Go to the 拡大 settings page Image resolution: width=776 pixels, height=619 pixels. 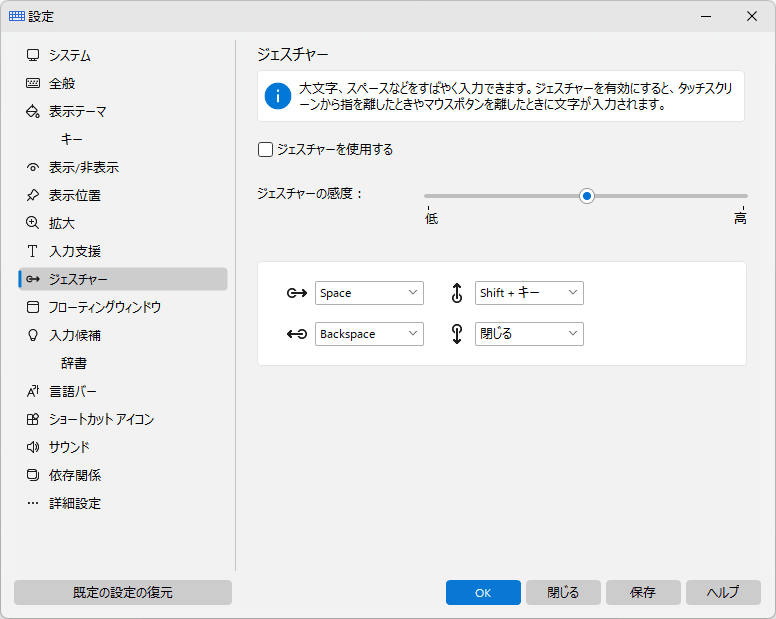click(x=123, y=223)
